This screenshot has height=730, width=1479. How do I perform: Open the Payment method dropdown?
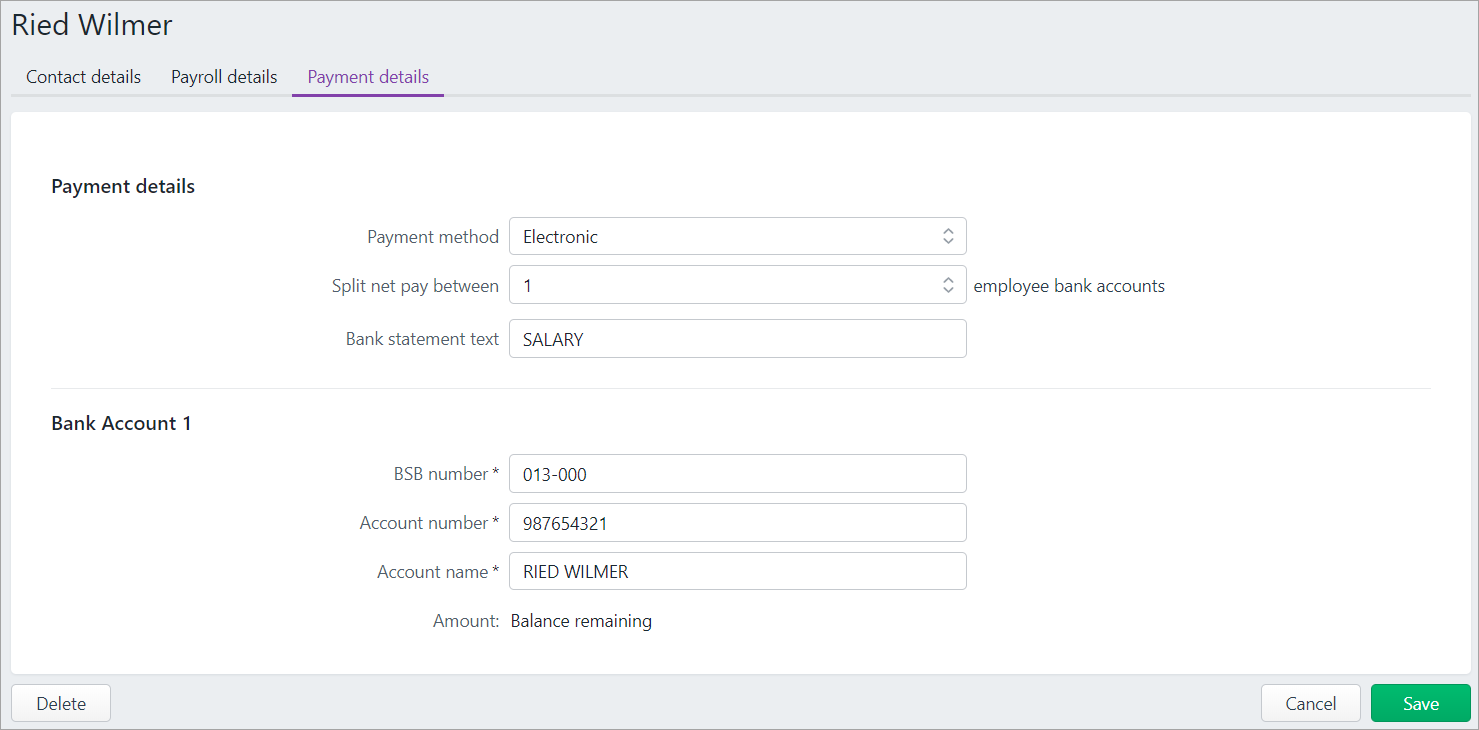point(737,236)
